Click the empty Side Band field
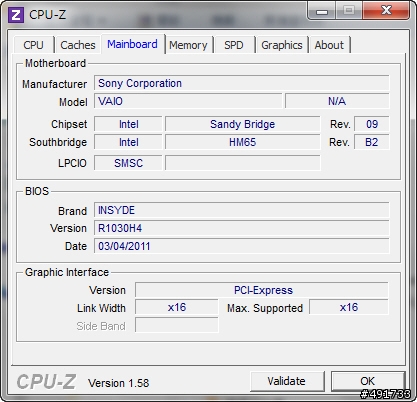The image size is (417, 402). (x=177, y=325)
